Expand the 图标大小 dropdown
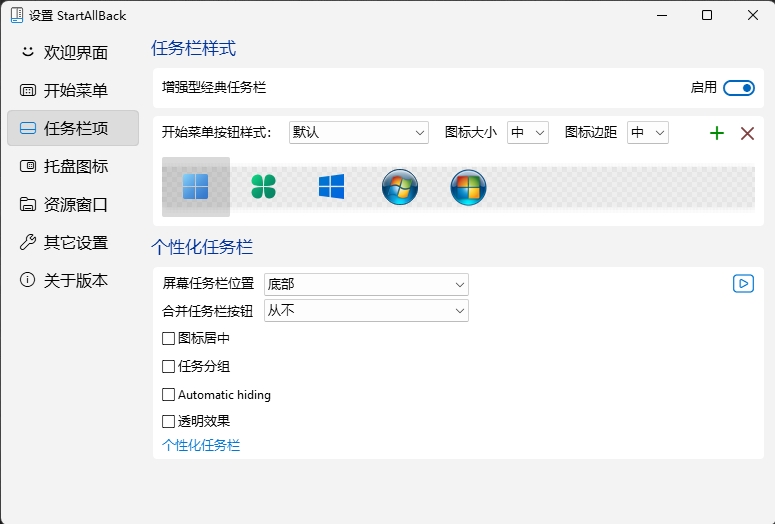Image resolution: width=775 pixels, height=524 pixels. click(x=528, y=132)
